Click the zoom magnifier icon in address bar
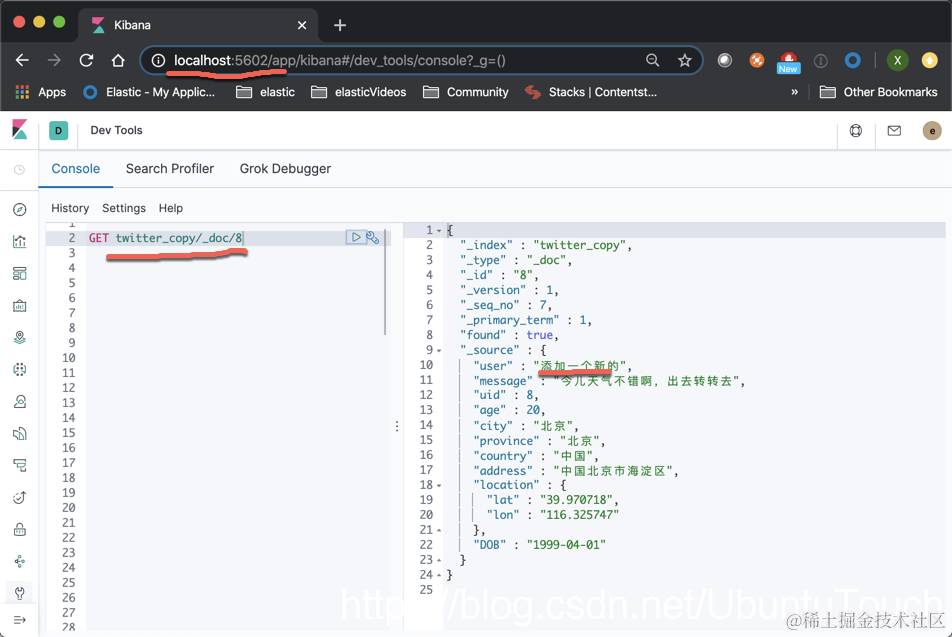 (652, 60)
